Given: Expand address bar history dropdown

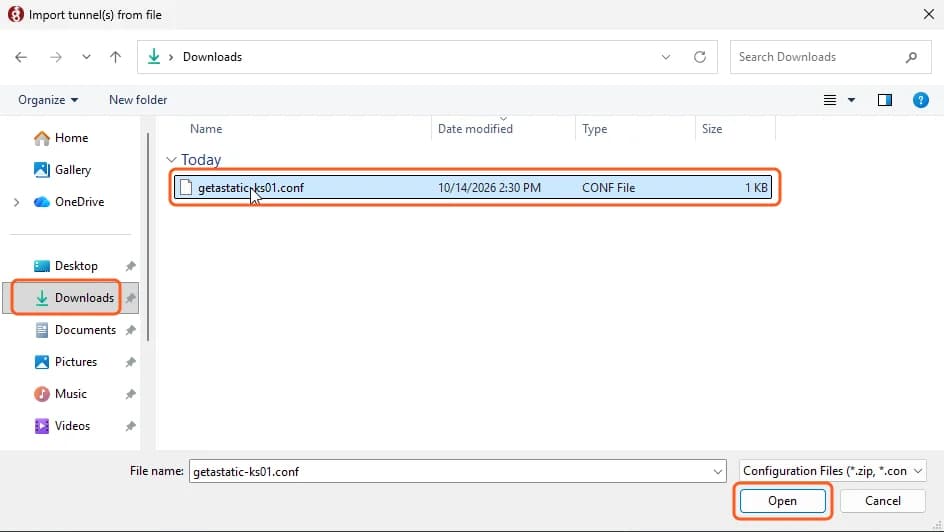Looking at the screenshot, I should [666, 57].
